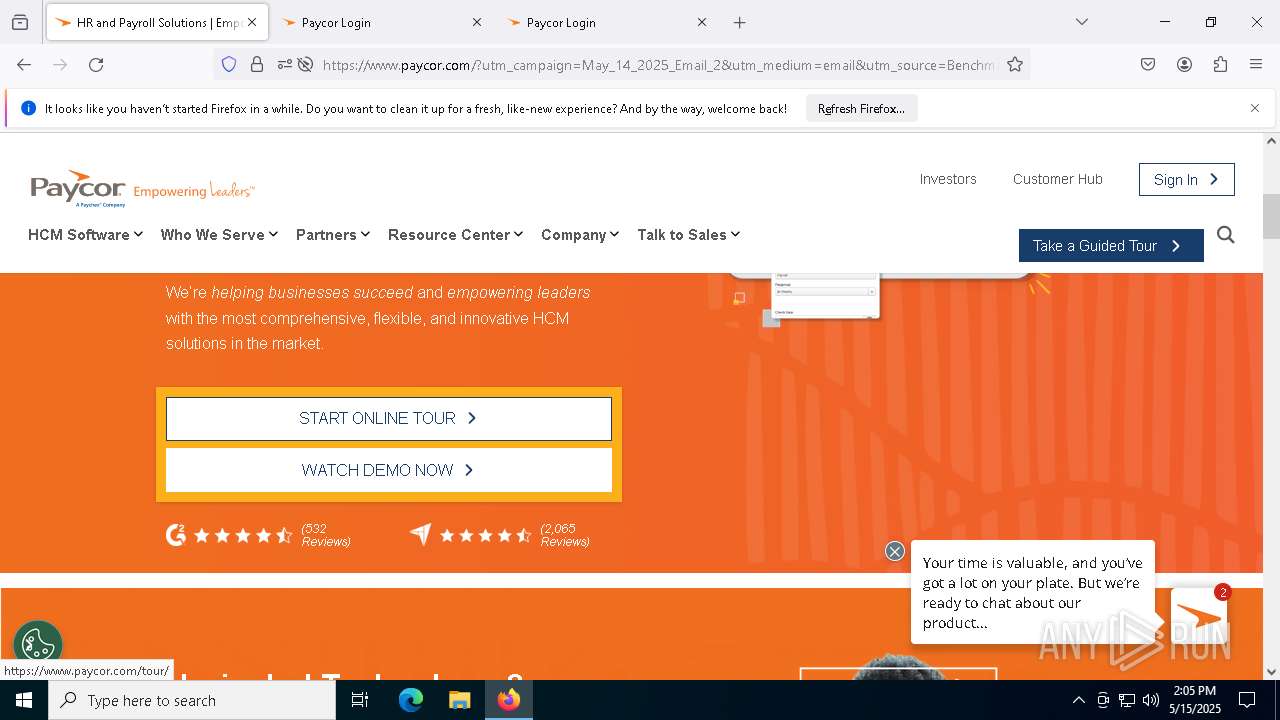Click the site search magnifier icon

point(1226,235)
